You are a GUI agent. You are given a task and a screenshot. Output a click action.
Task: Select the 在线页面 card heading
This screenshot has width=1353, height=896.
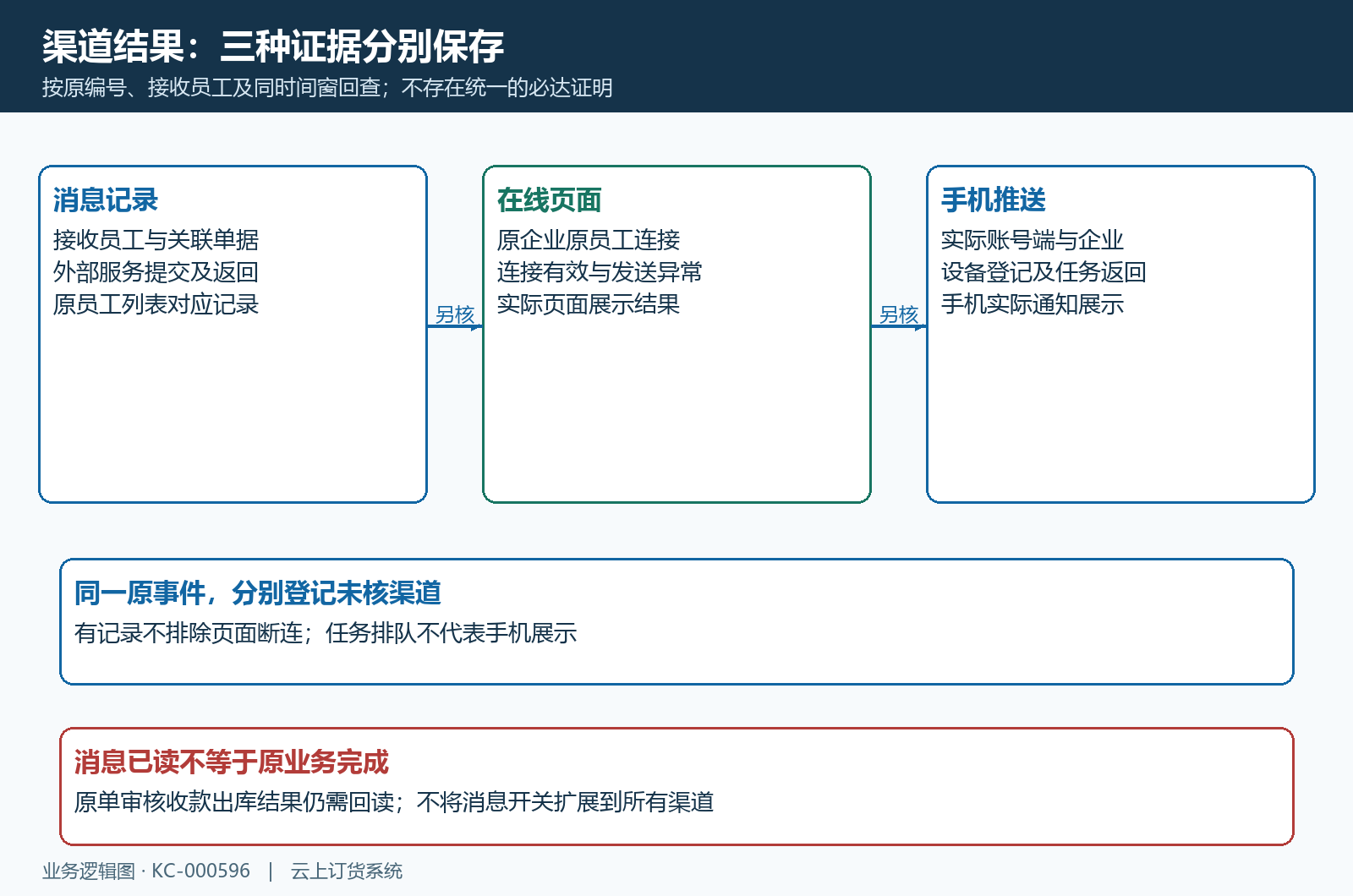pyautogui.click(x=550, y=200)
